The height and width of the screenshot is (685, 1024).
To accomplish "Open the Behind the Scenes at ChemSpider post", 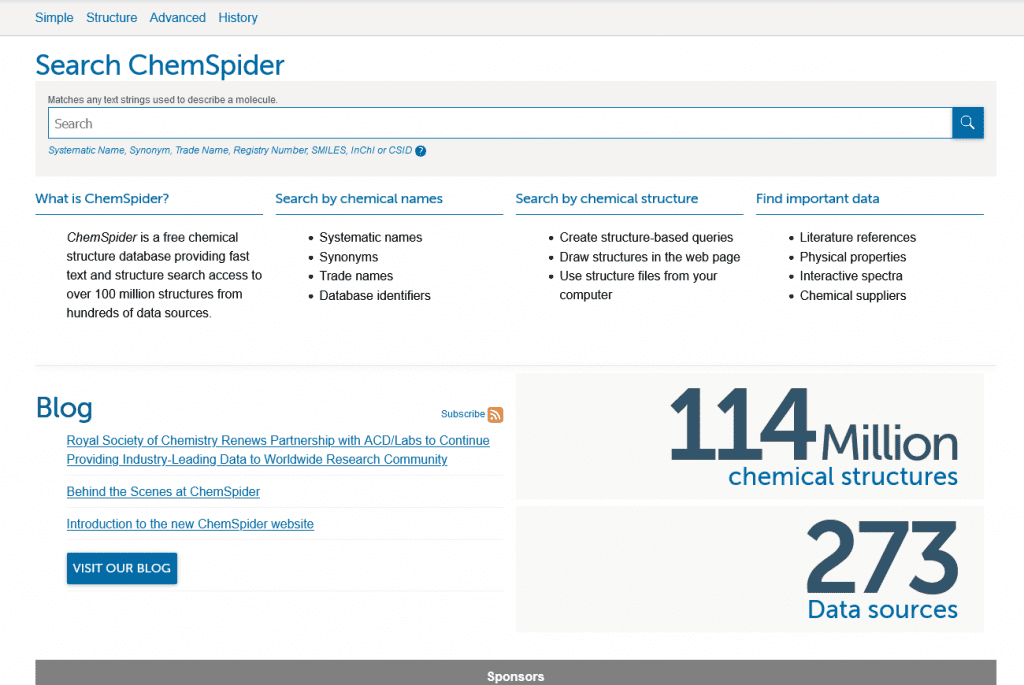I will 162,491.
